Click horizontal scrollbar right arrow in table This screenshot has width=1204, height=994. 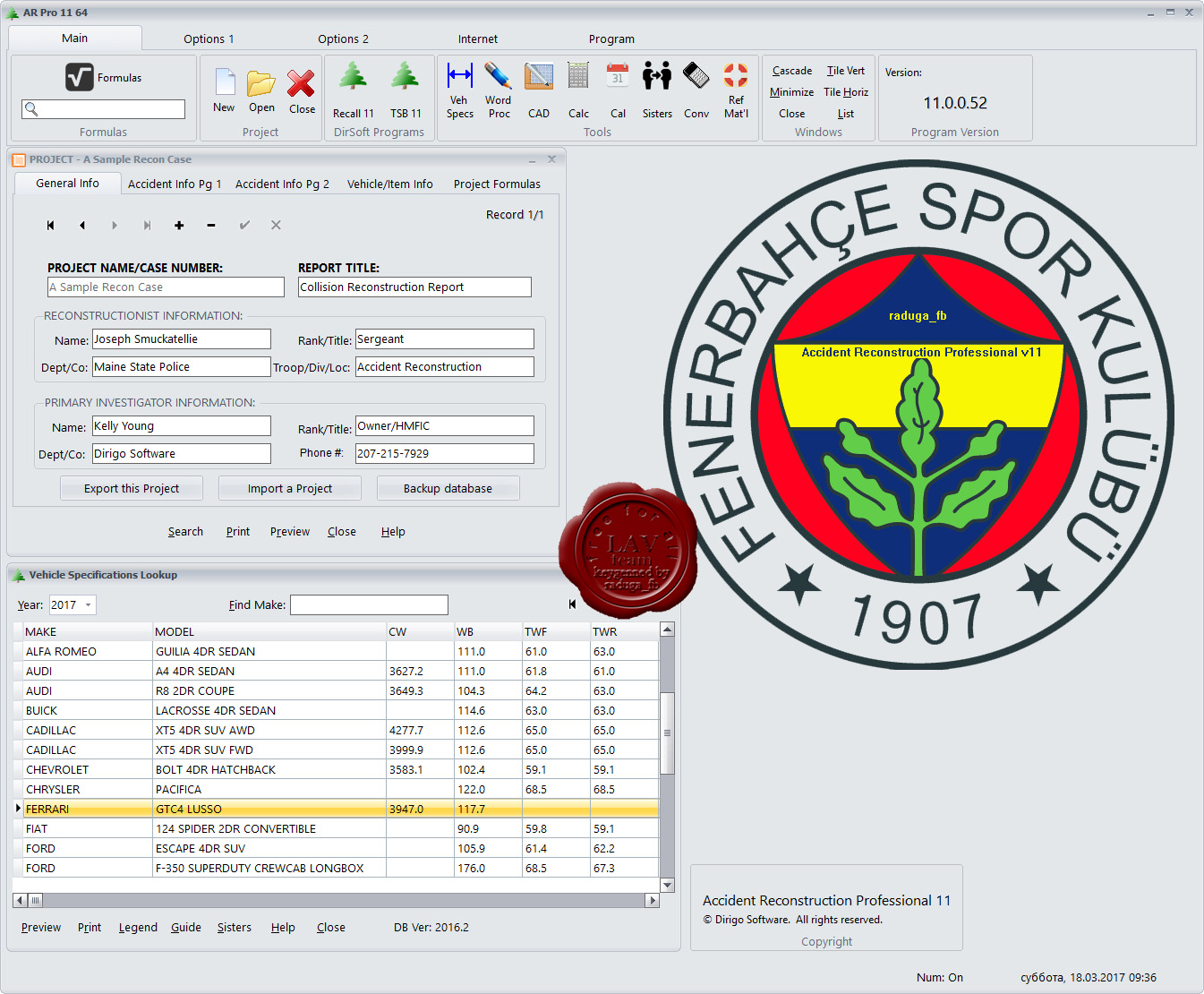[652, 900]
